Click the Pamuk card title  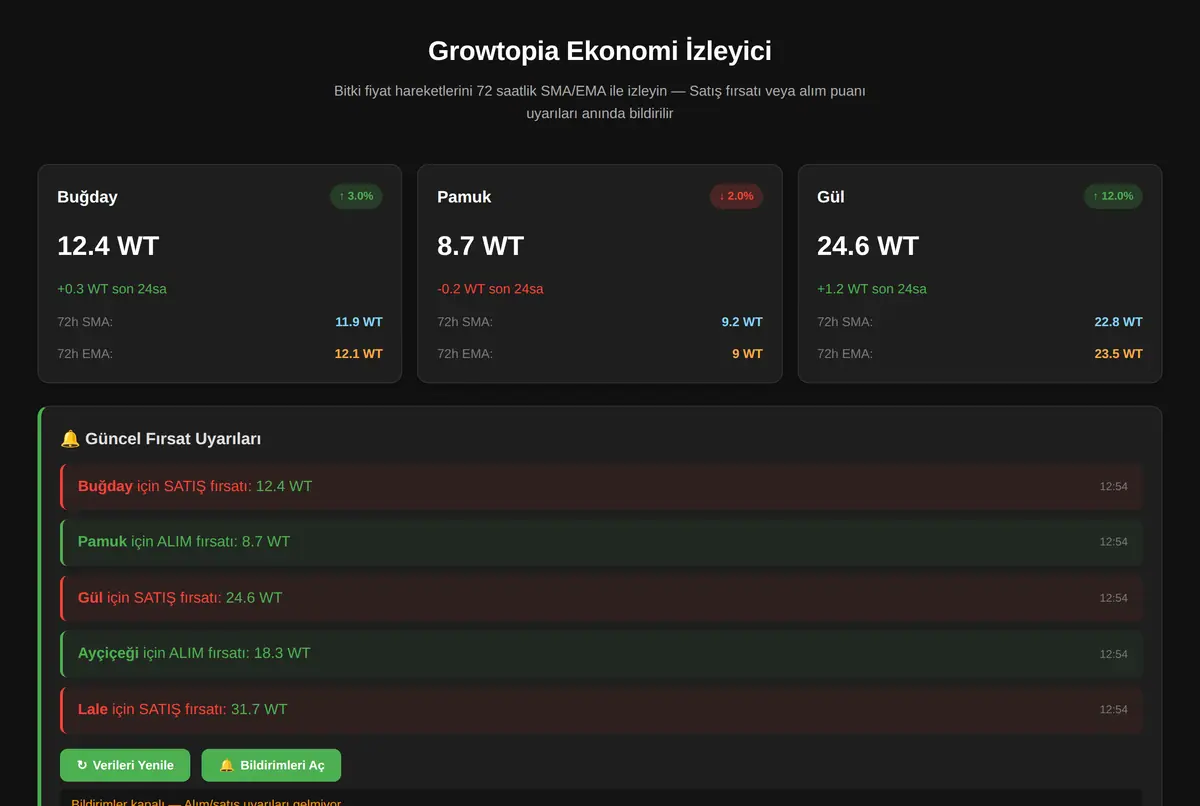click(x=464, y=197)
